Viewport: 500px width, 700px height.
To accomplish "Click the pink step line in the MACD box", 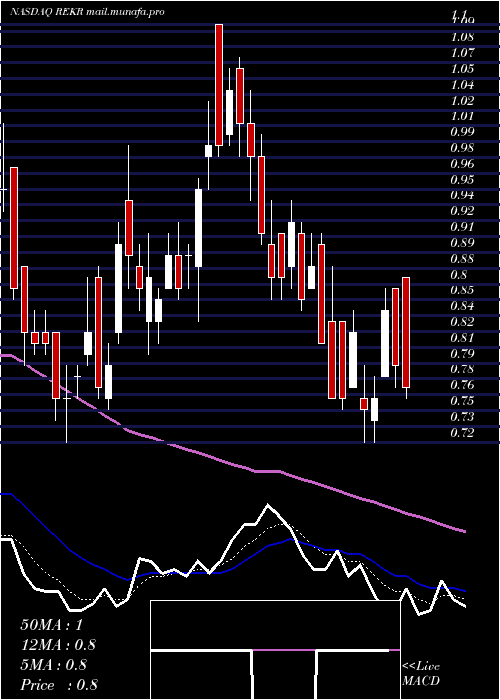I will (284, 650).
